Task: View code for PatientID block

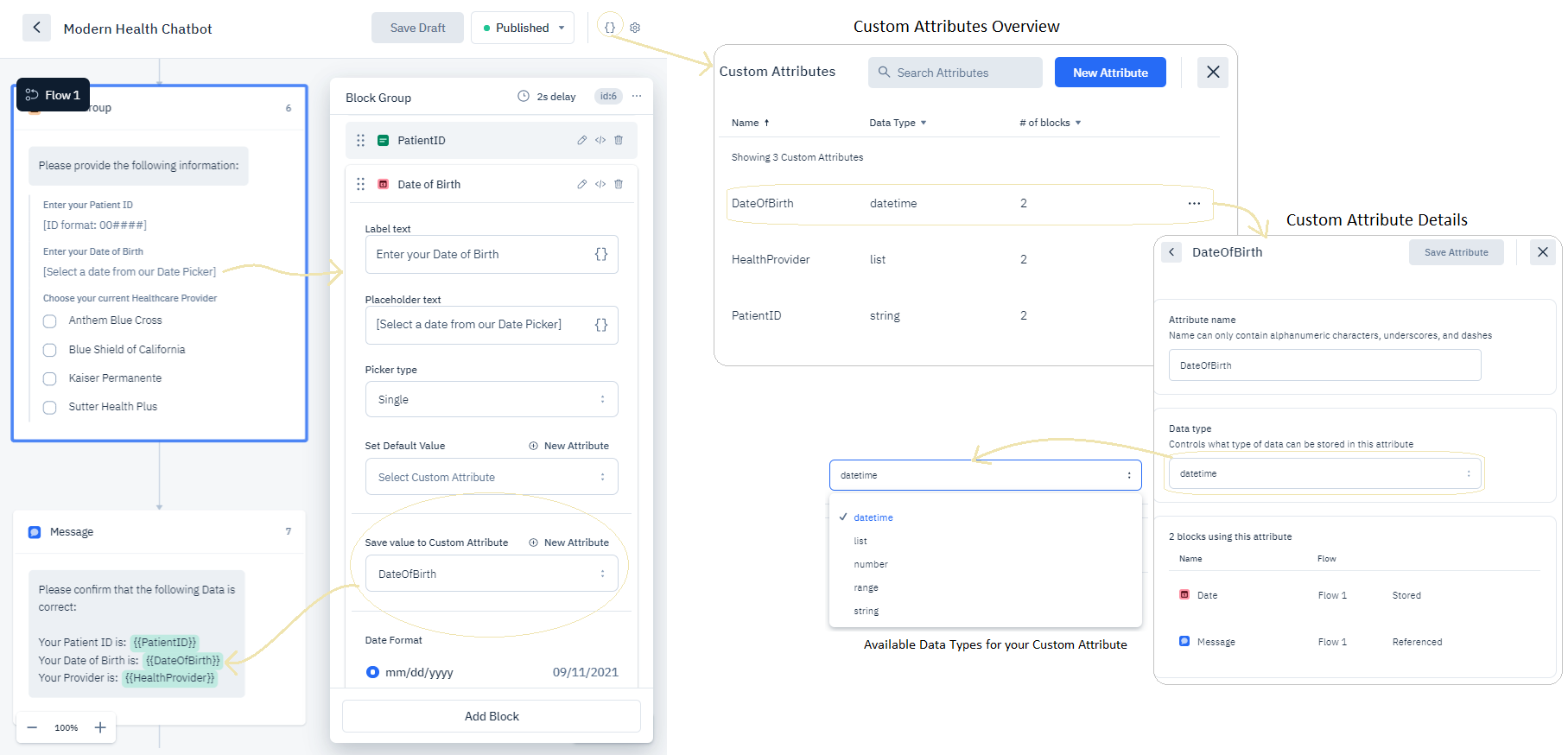Action: point(600,140)
